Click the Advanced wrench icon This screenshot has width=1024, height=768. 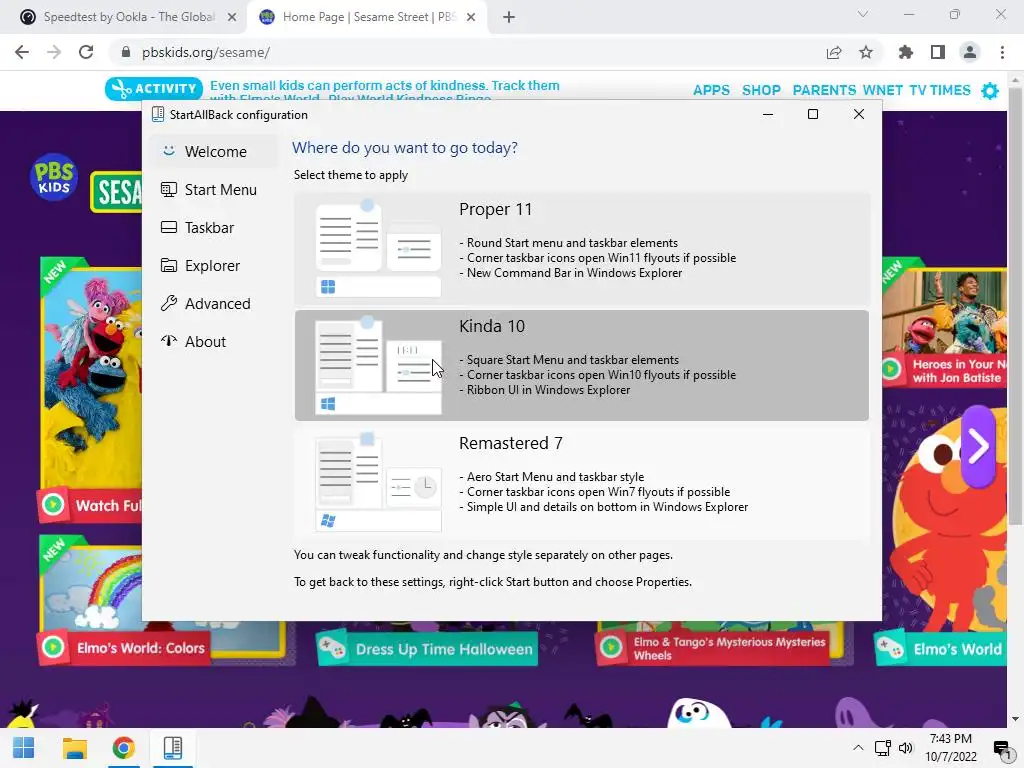[x=168, y=303]
